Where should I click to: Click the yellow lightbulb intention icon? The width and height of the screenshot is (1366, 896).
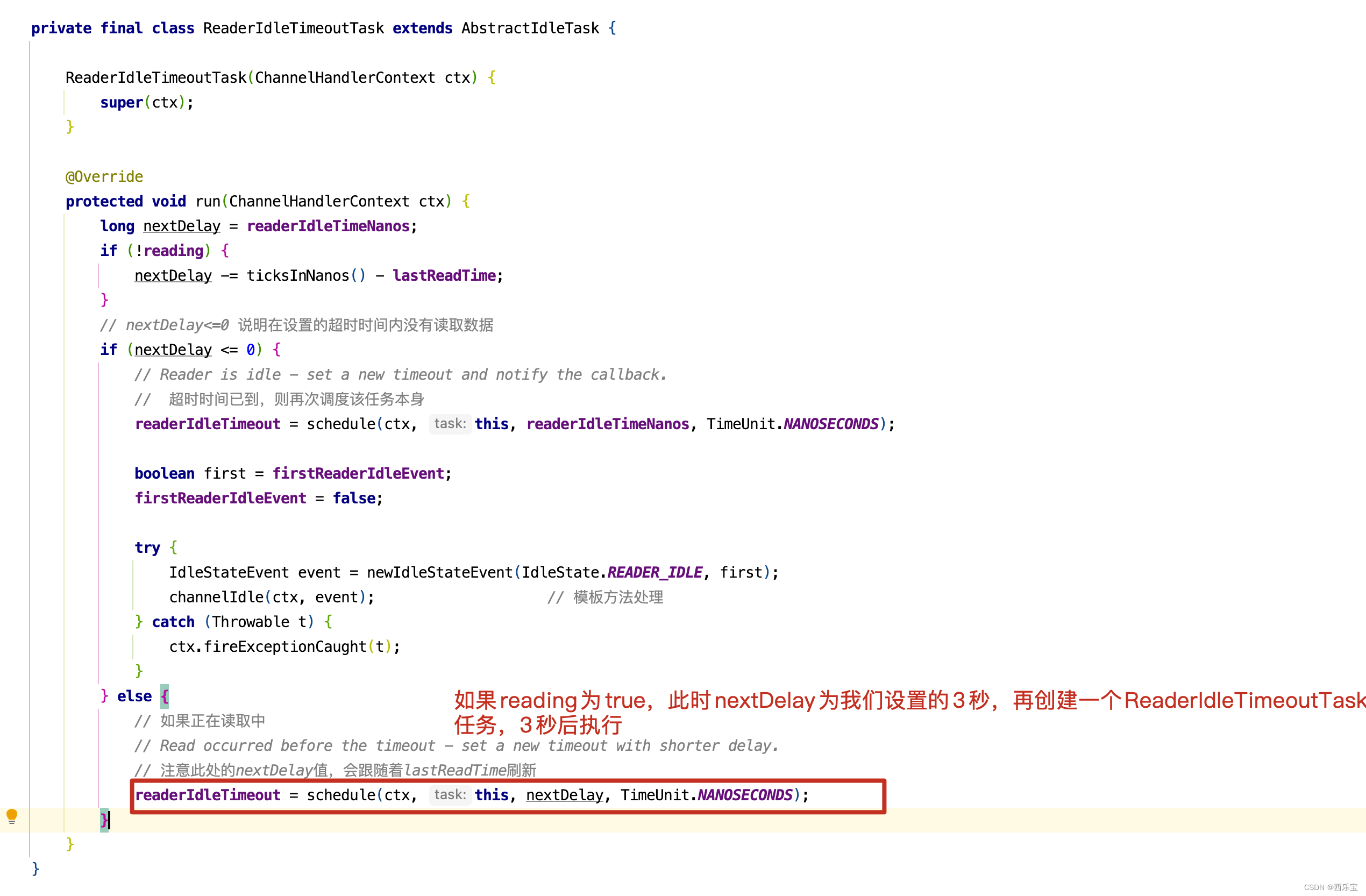point(11,816)
